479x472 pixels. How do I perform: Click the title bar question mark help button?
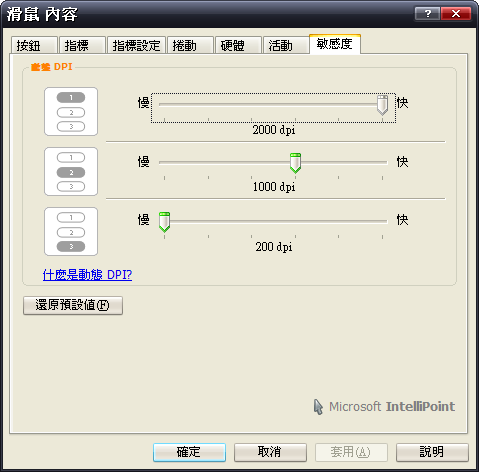tap(427, 14)
